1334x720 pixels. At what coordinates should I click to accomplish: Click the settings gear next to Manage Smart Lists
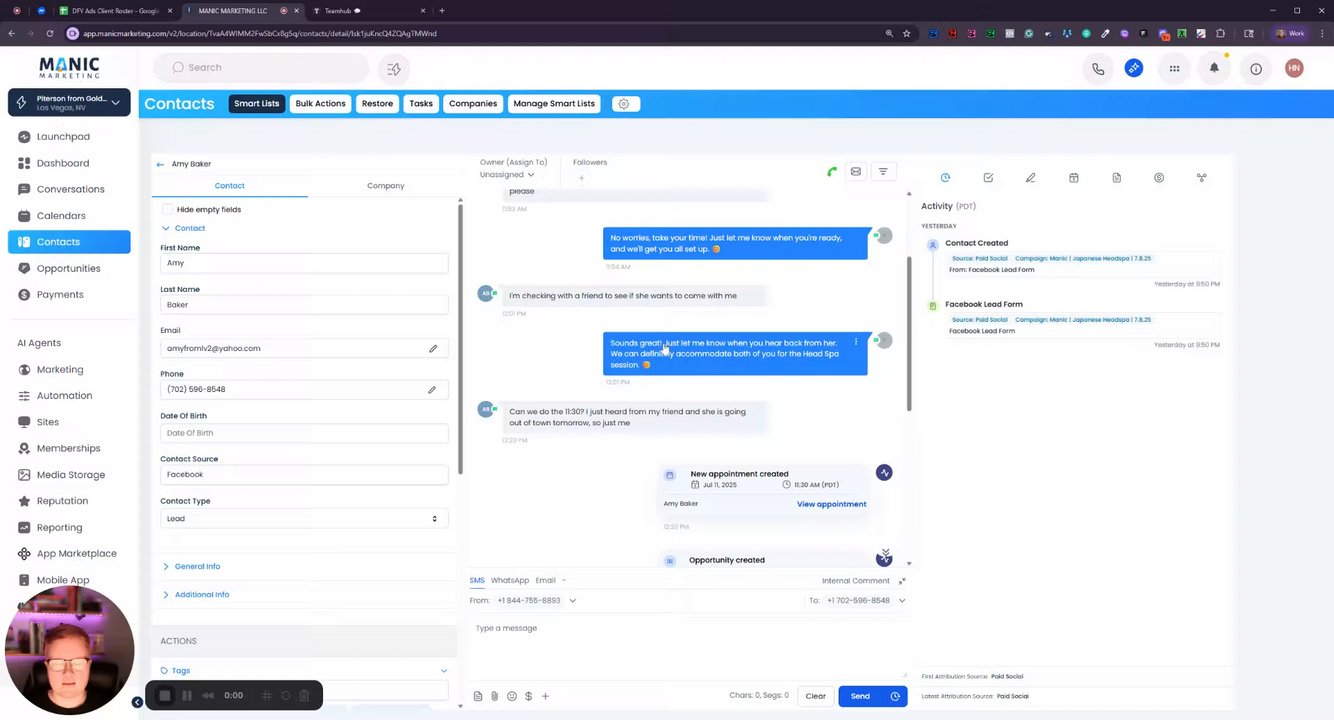pyautogui.click(x=623, y=104)
